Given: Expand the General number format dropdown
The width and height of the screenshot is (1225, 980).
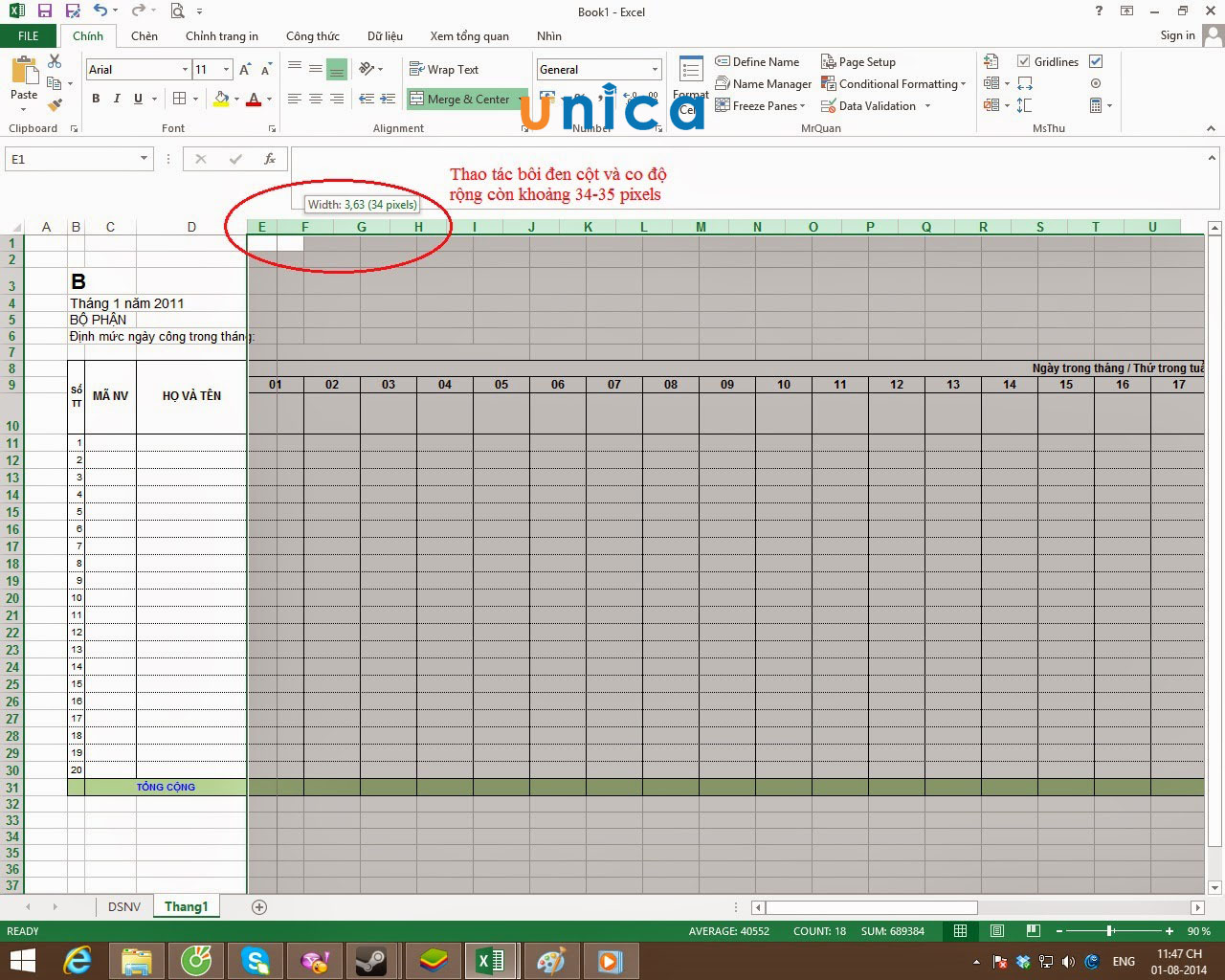Looking at the screenshot, I should [x=655, y=70].
